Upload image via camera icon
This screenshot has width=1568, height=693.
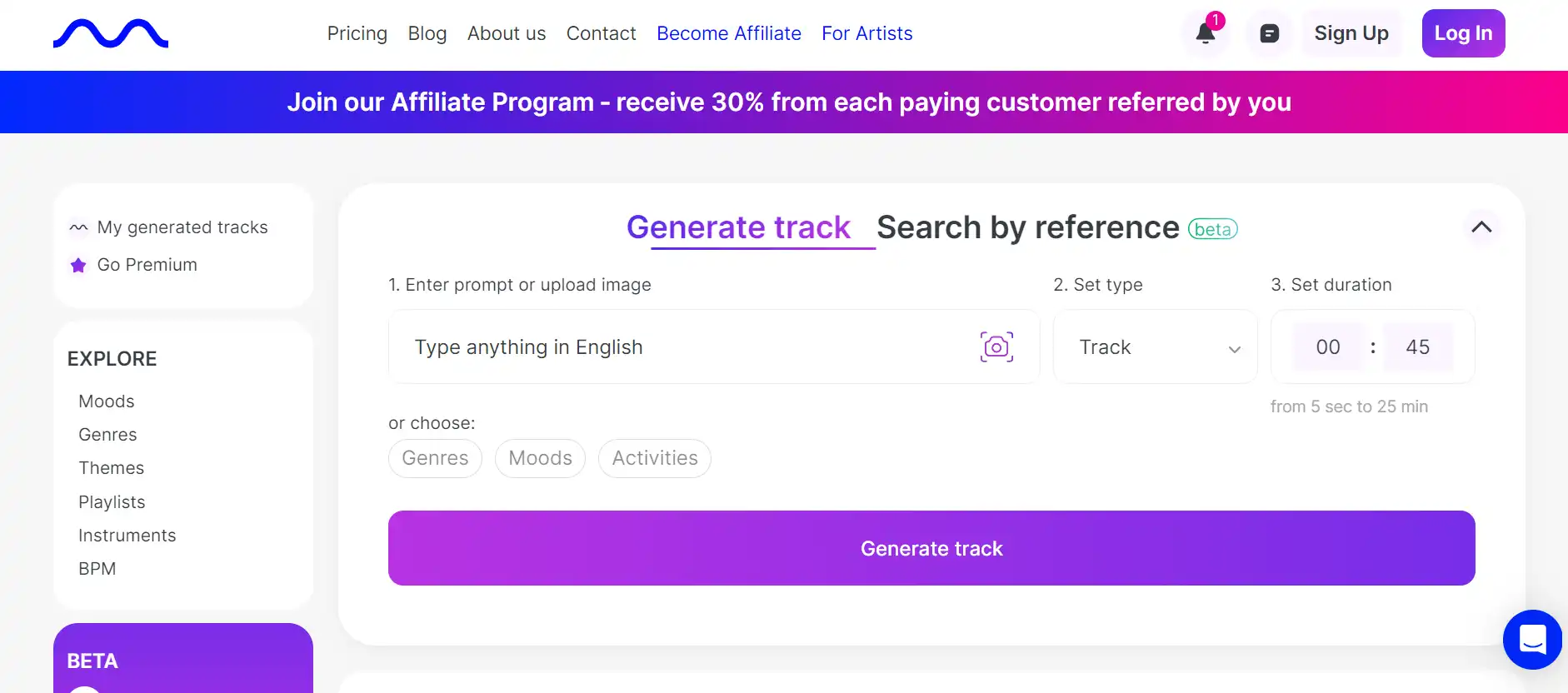pos(996,347)
